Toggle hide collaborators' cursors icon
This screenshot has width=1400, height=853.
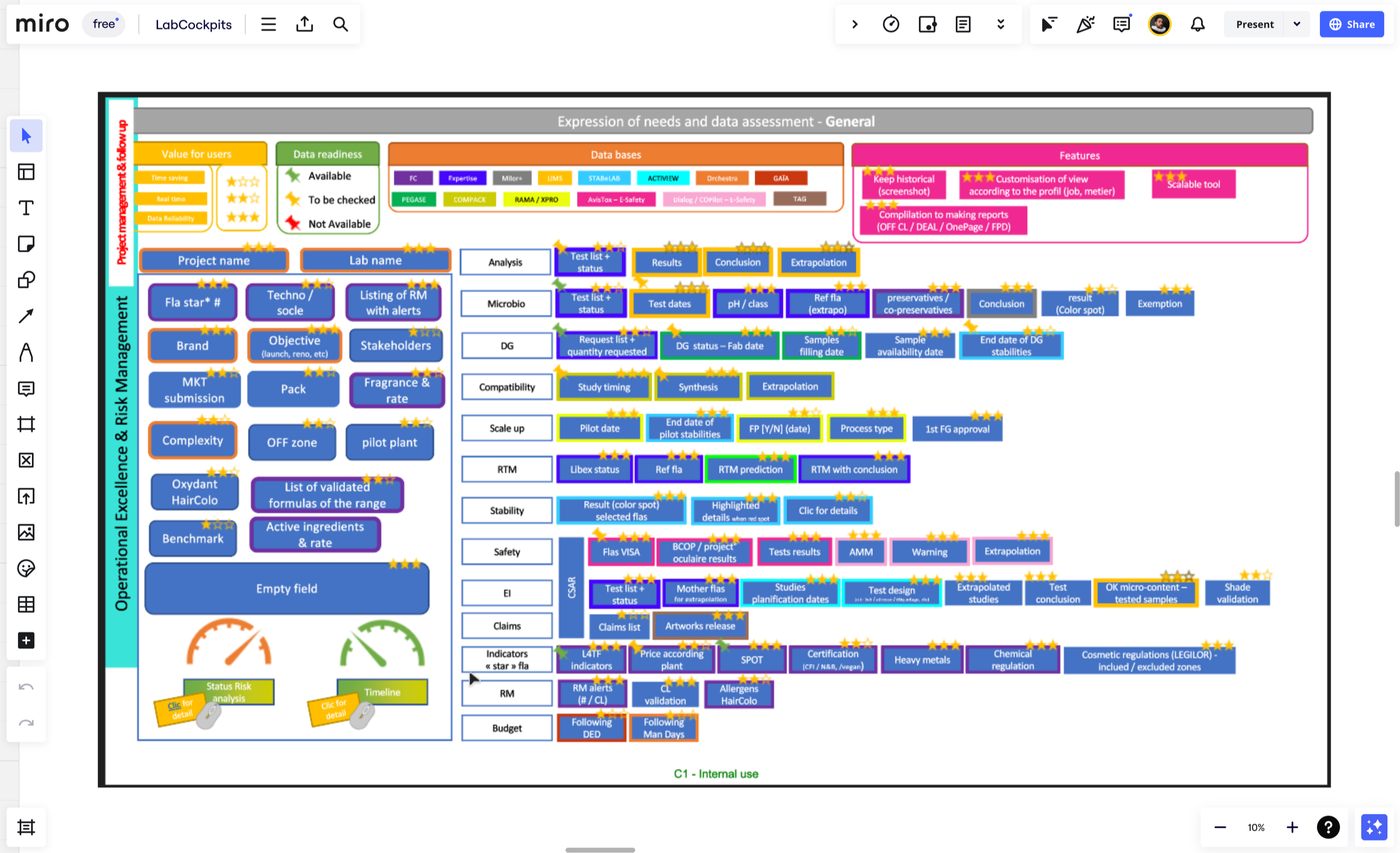(x=1049, y=25)
